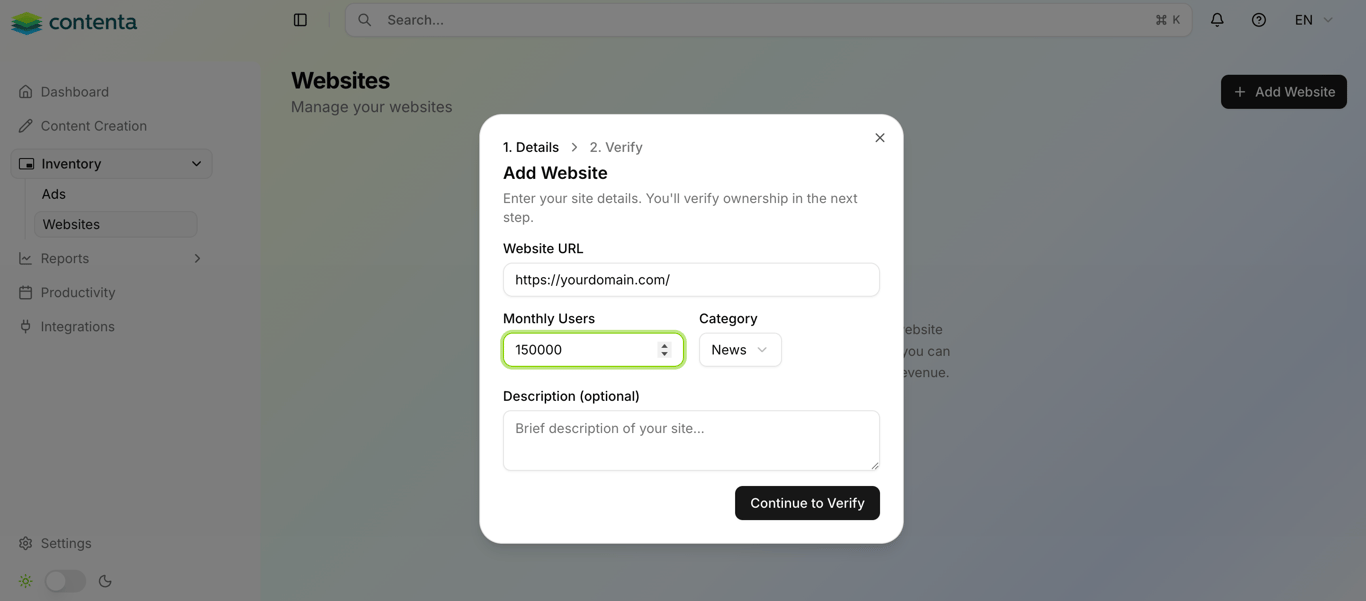
Task: Click the search magnifier icon
Action: pos(365,20)
